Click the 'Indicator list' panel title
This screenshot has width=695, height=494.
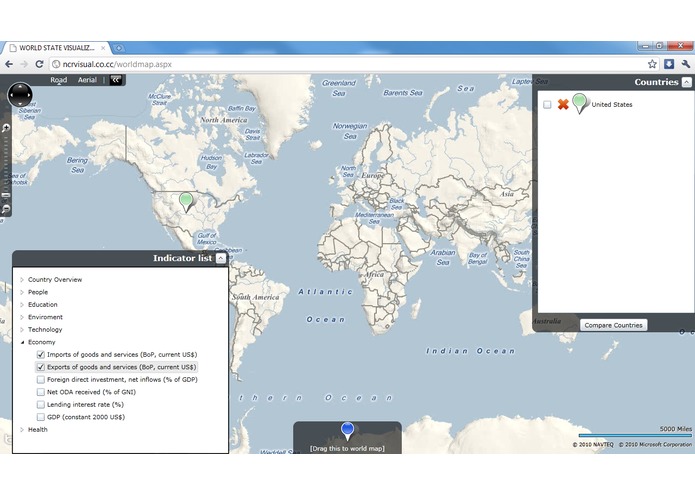183,258
